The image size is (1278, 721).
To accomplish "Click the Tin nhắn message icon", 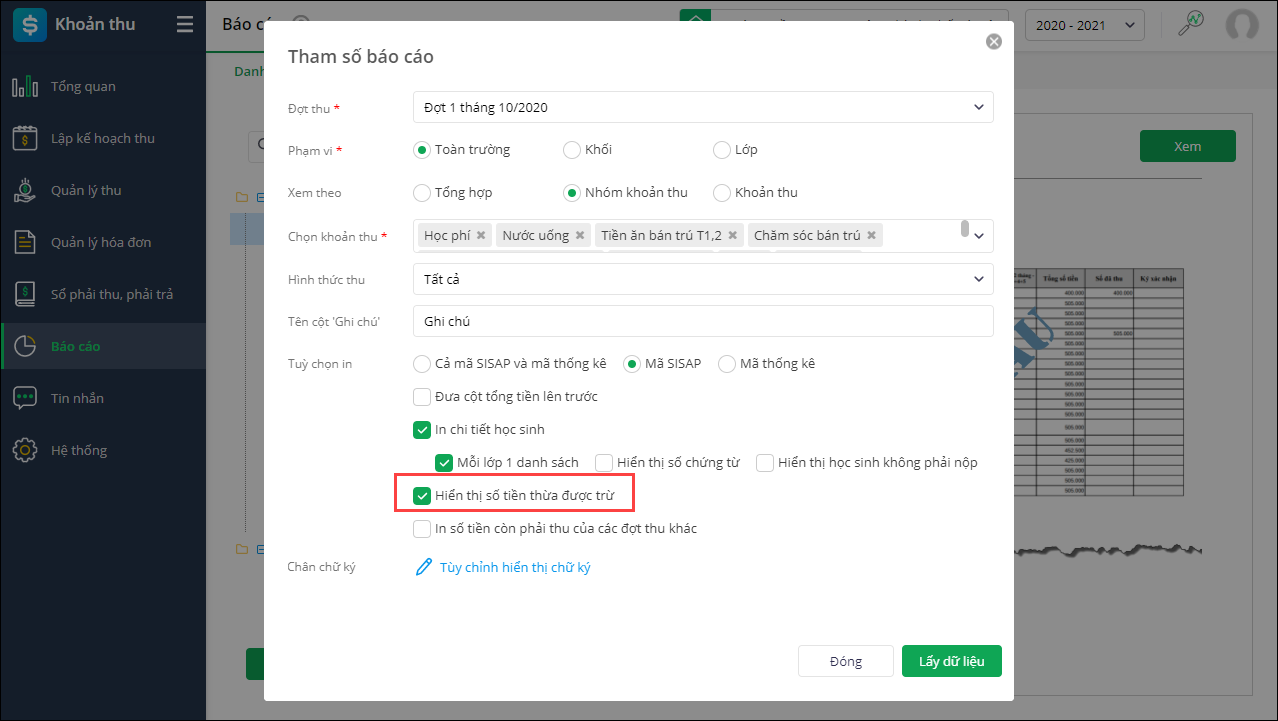I will (x=25, y=398).
